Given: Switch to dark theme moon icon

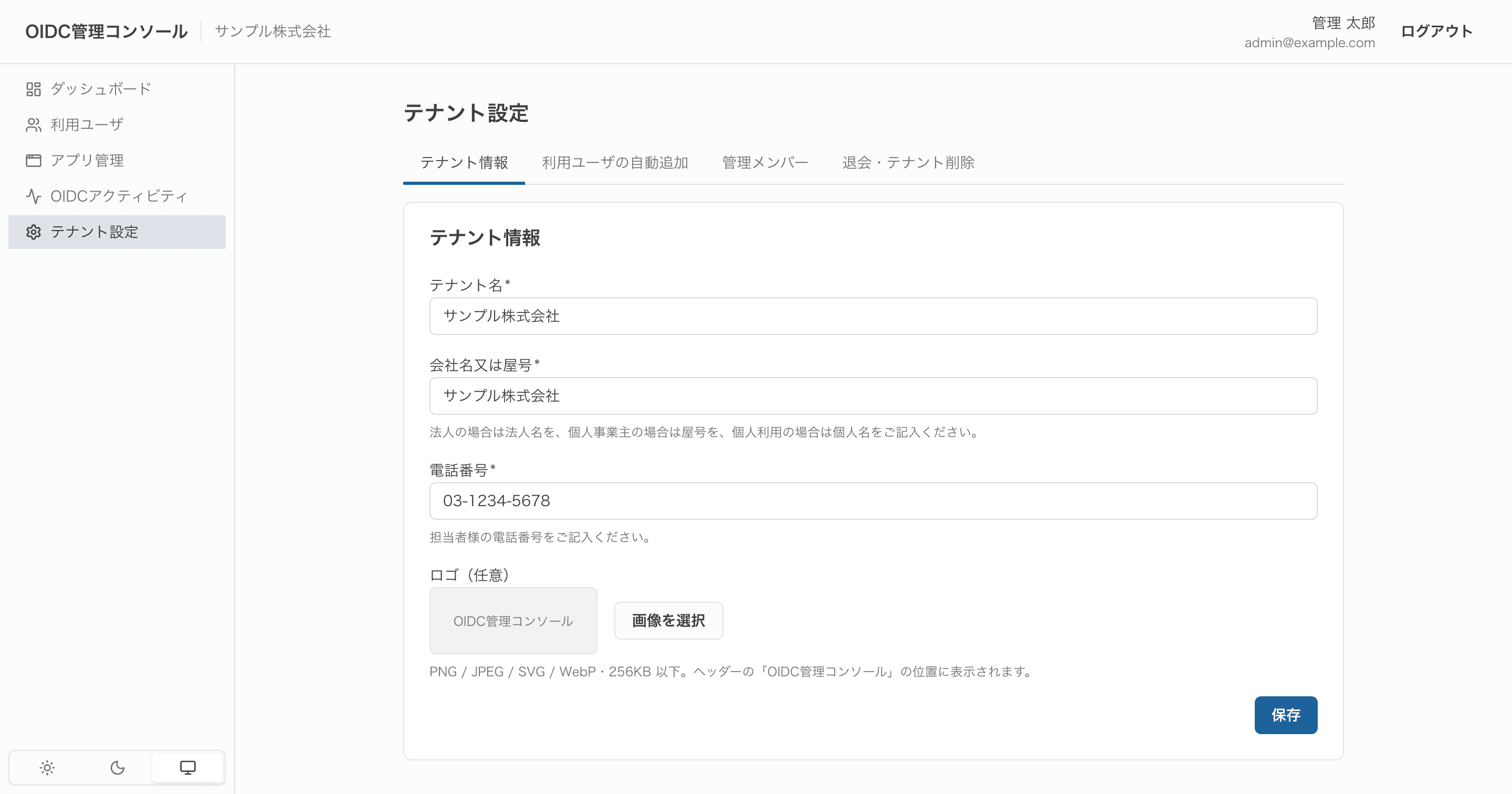Looking at the screenshot, I should (118, 768).
